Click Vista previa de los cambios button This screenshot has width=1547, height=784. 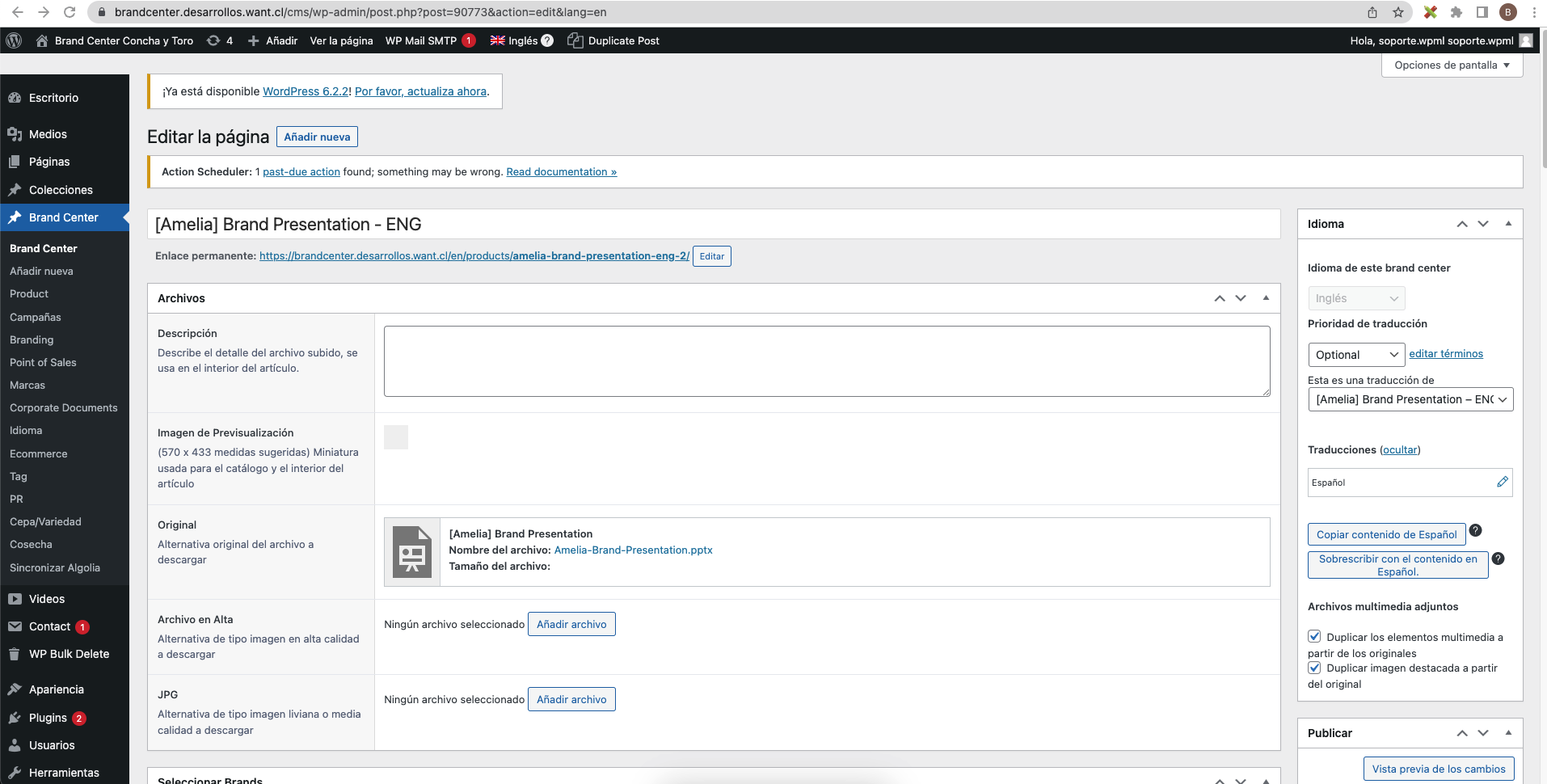point(1439,769)
